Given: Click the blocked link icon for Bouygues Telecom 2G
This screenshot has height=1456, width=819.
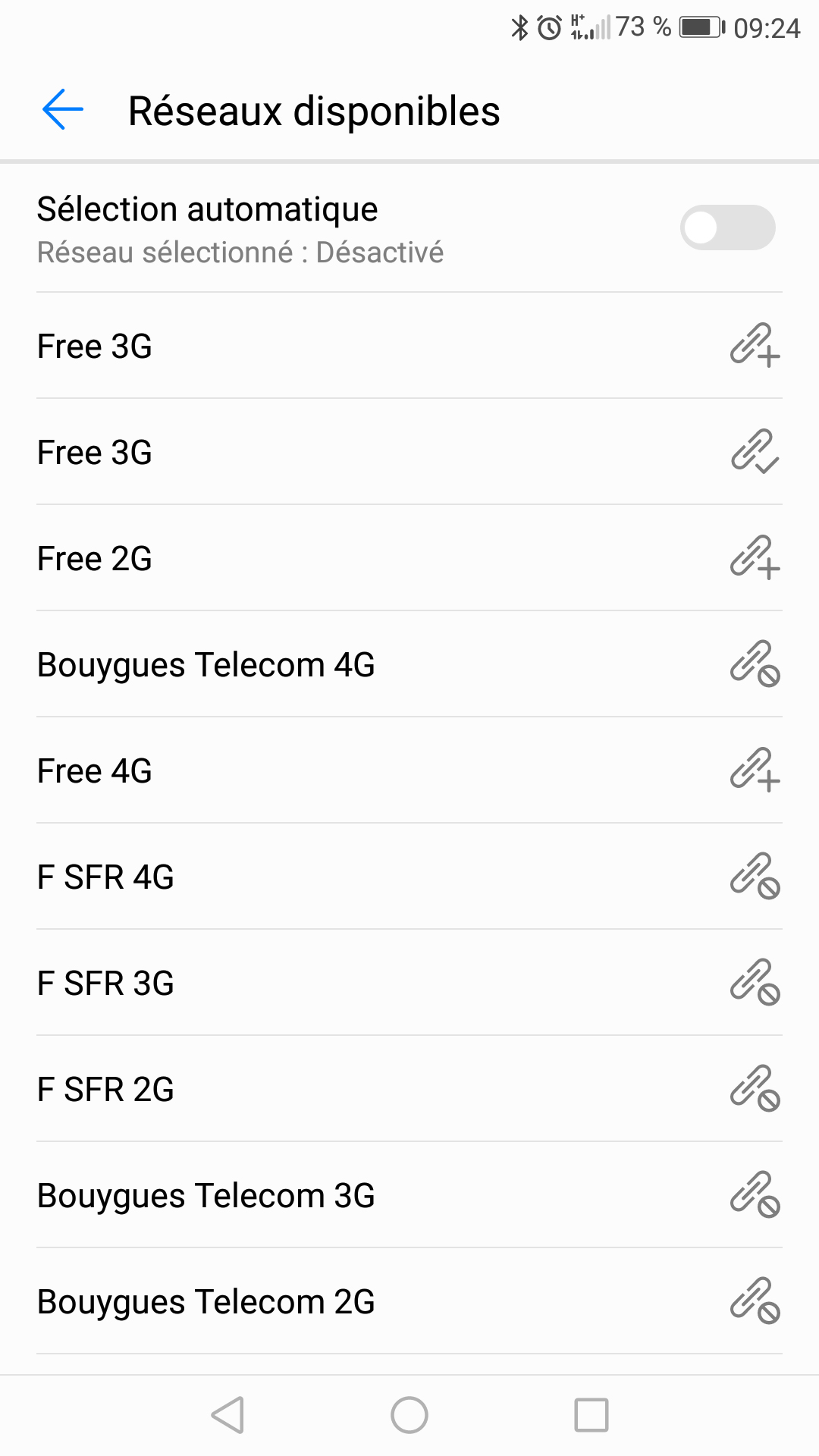Looking at the screenshot, I should tap(755, 1301).
